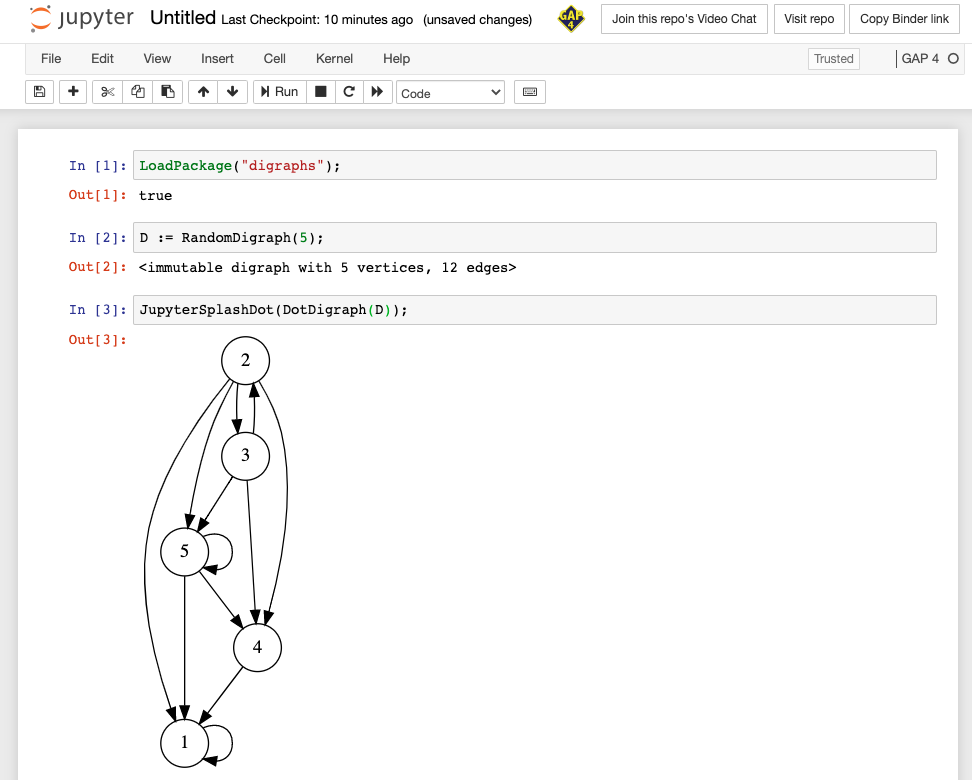Screen dimensions: 972x780
Task: Click the Visit repo button
Action: tap(809, 18)
